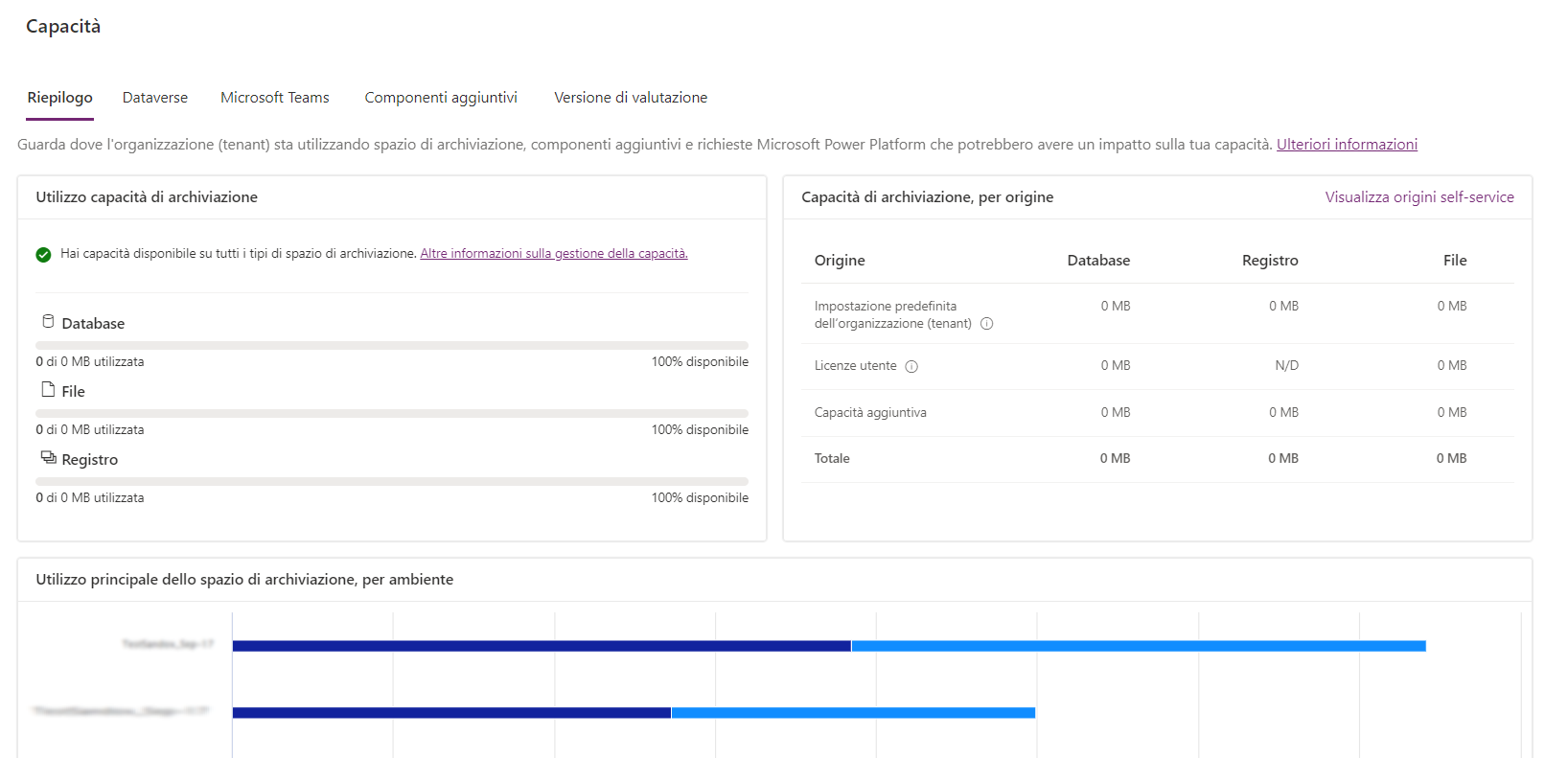Click info icon beside Licenze utente

click(911, 366)
